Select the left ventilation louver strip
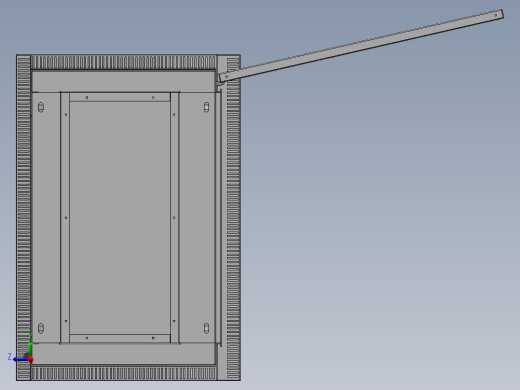This screenshot has width=520, height=390. [x=24, y=218]
